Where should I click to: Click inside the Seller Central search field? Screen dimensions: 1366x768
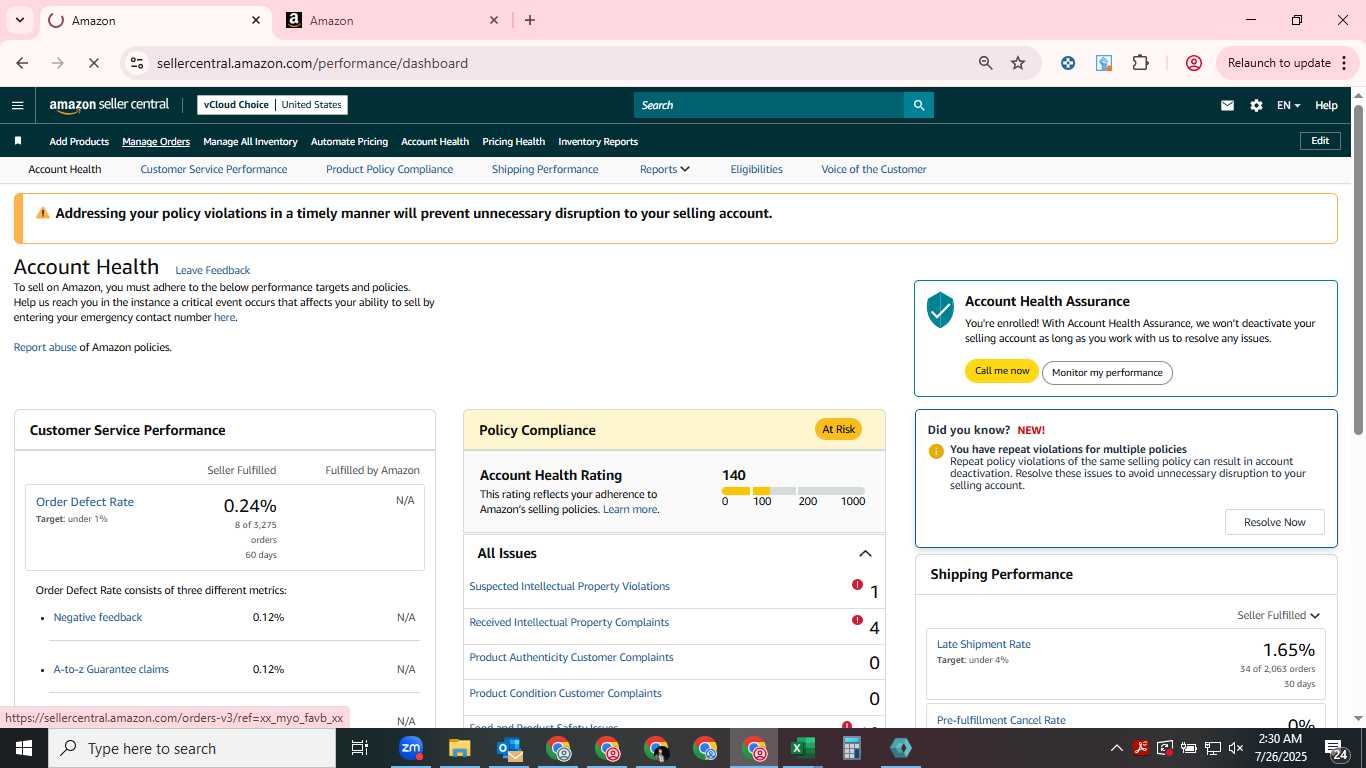(x=769, y=105)
